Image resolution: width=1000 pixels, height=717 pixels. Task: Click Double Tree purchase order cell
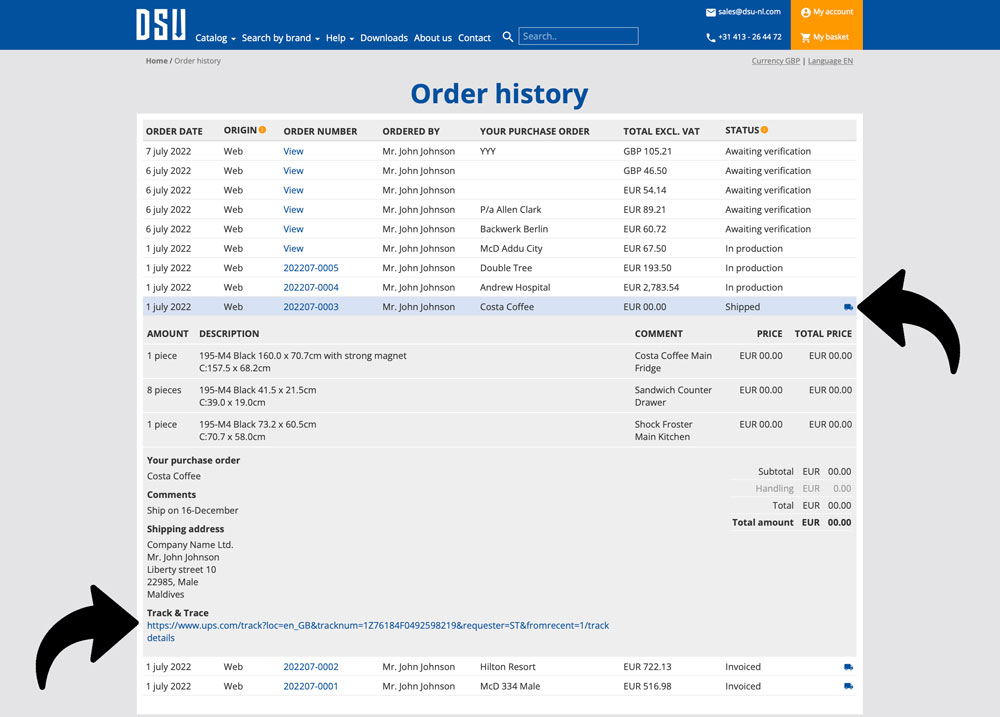506,268
